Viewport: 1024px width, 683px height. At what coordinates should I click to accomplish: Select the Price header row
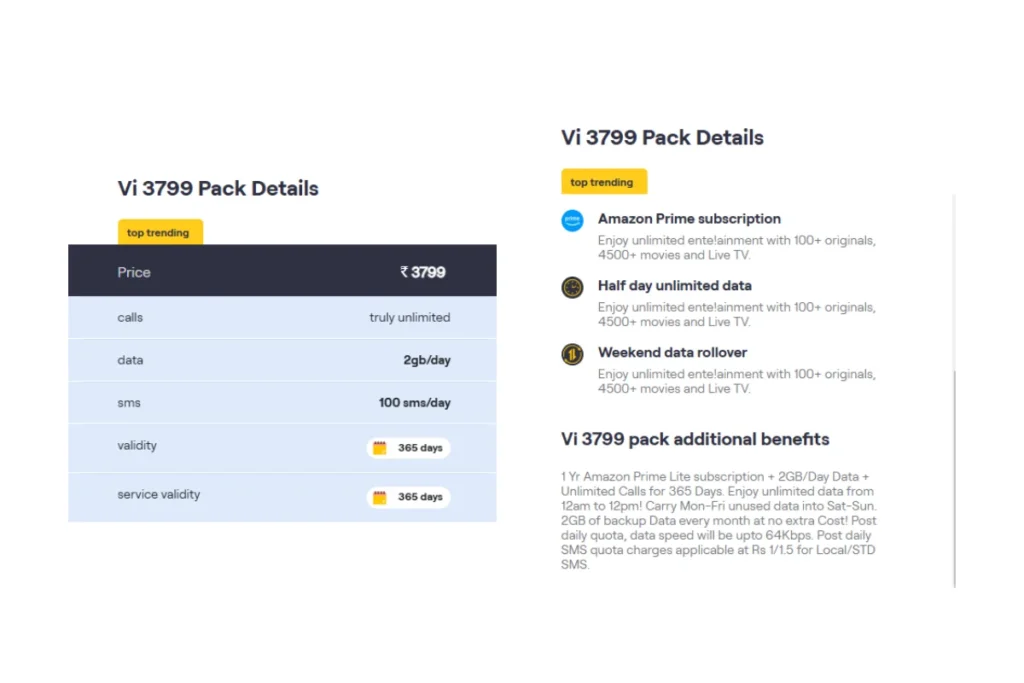(282, 270)
